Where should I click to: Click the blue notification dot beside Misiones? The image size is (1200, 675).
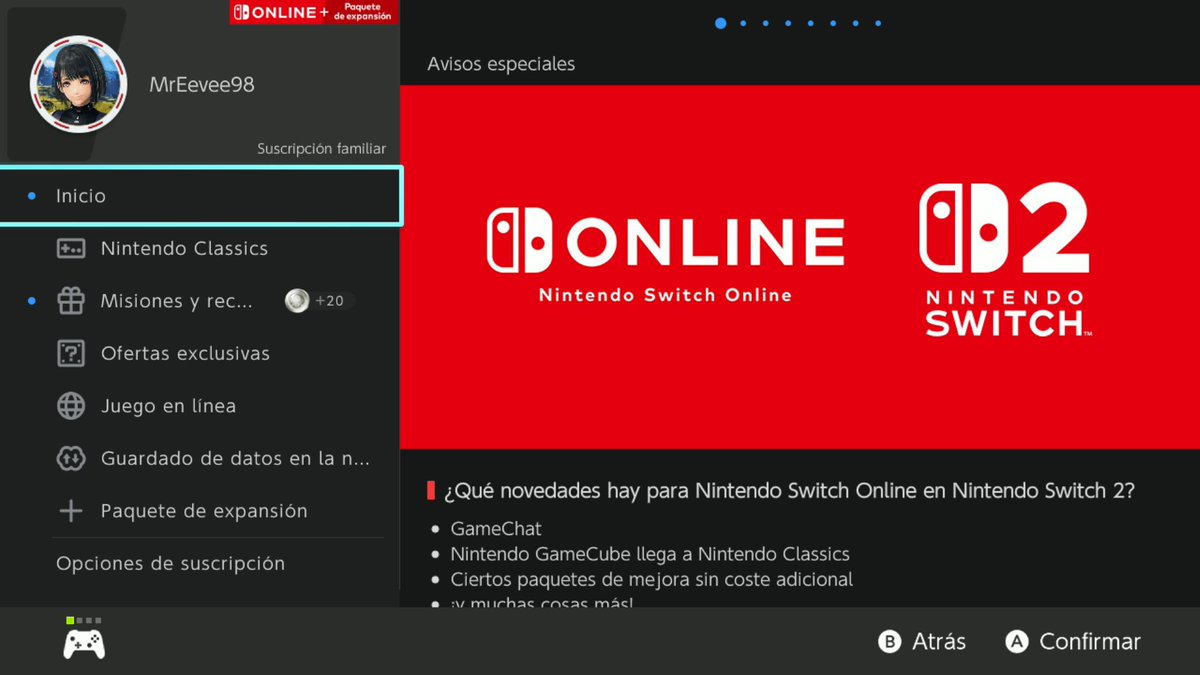click(31, 300)
